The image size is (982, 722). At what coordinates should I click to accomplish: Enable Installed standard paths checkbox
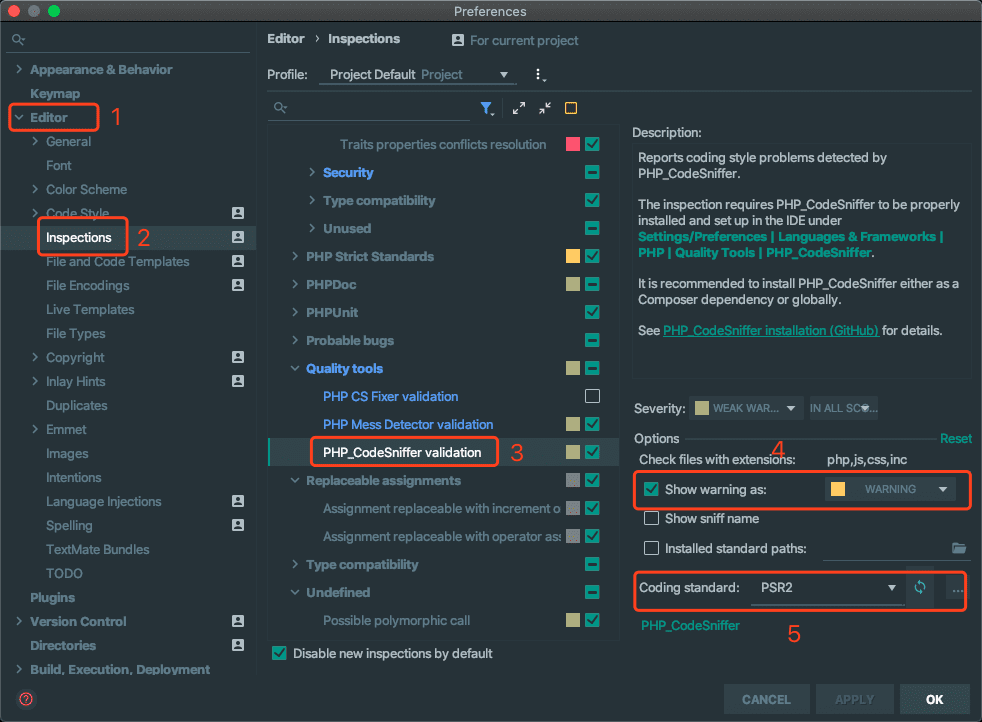tap(651, 548)
